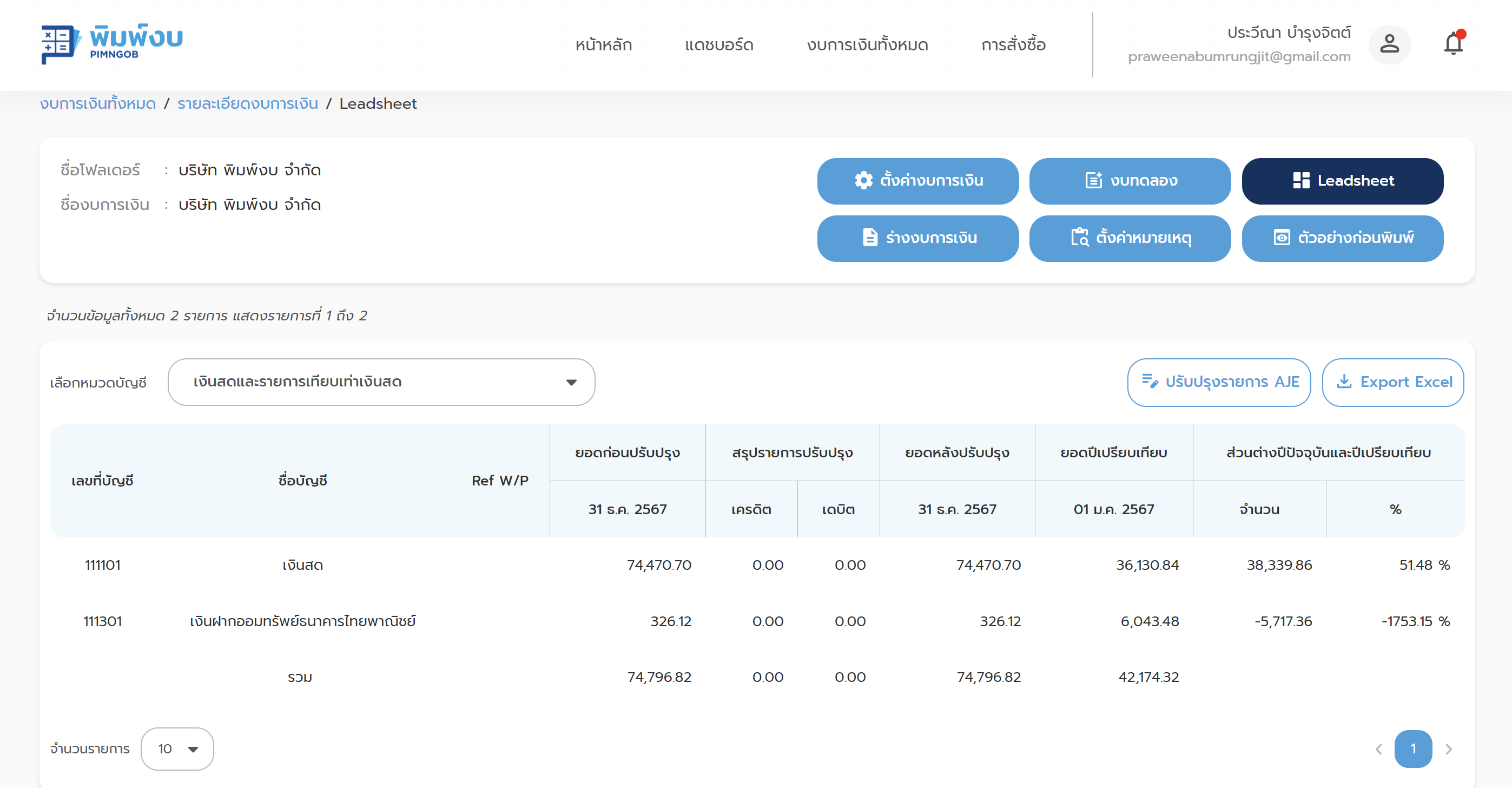Screen dimensions: 1512x788
Task: Click the Pimngob logo
Action: tap(111, 44)
